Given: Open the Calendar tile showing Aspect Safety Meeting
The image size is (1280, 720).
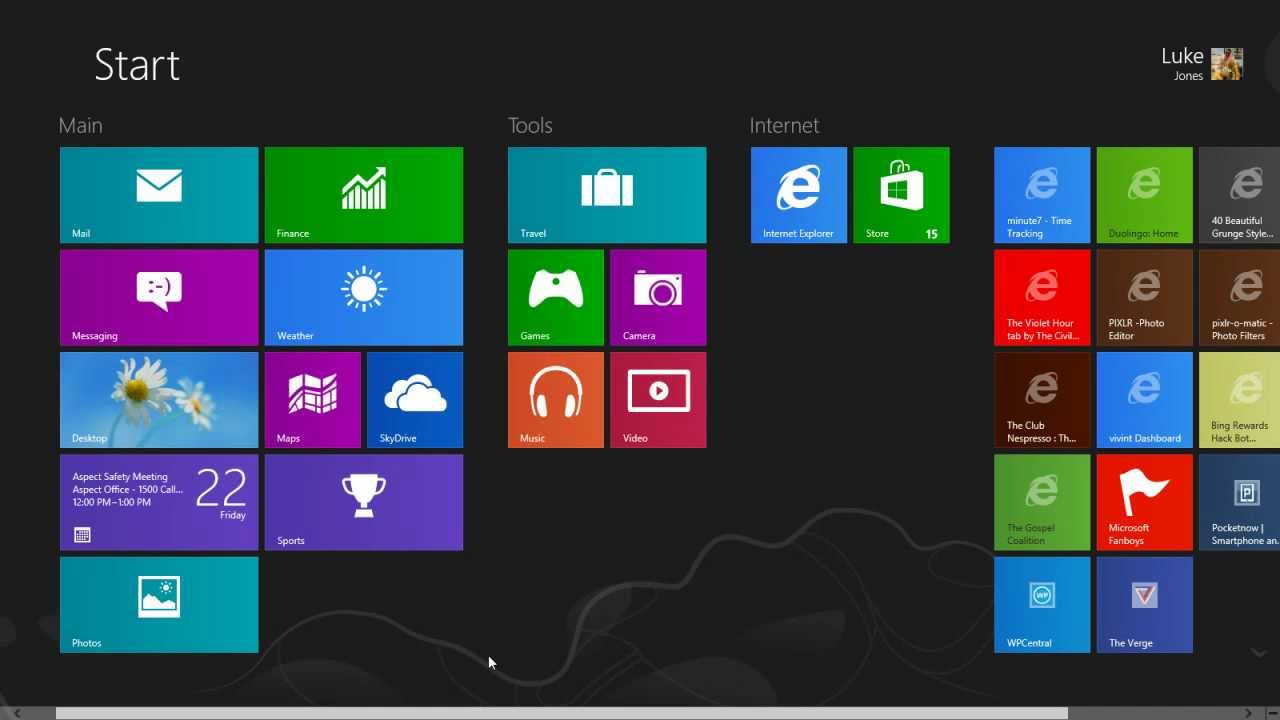Looking at the screenshot, I should (159, 502).
